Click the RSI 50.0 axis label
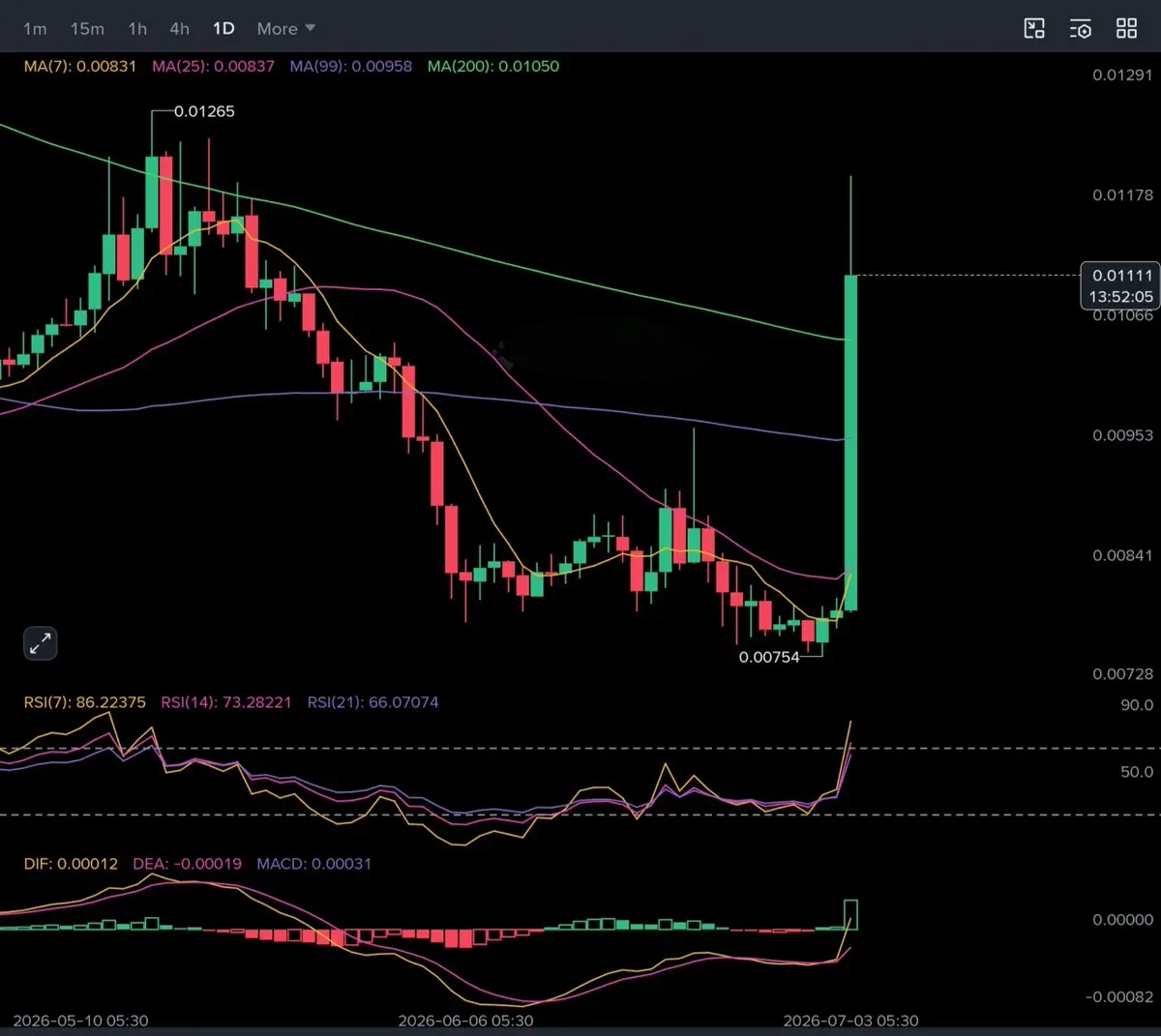 pyautogui.click(x=1137, y=772)
